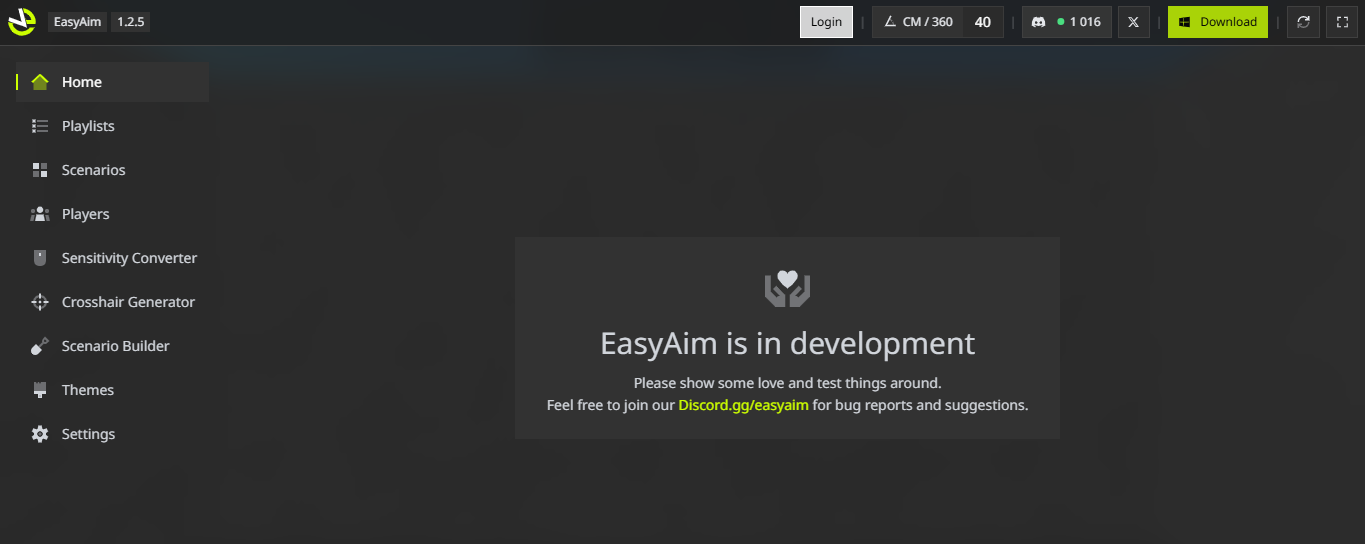Open the Themes page
Viewport: 1365px width, 544px height.
[x=112, y=390]
